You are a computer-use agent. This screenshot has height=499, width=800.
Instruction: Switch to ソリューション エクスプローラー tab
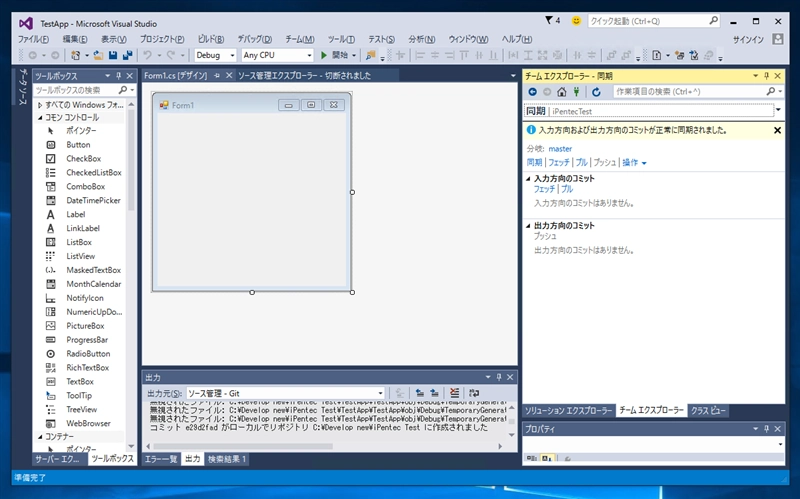pos(568,411)
